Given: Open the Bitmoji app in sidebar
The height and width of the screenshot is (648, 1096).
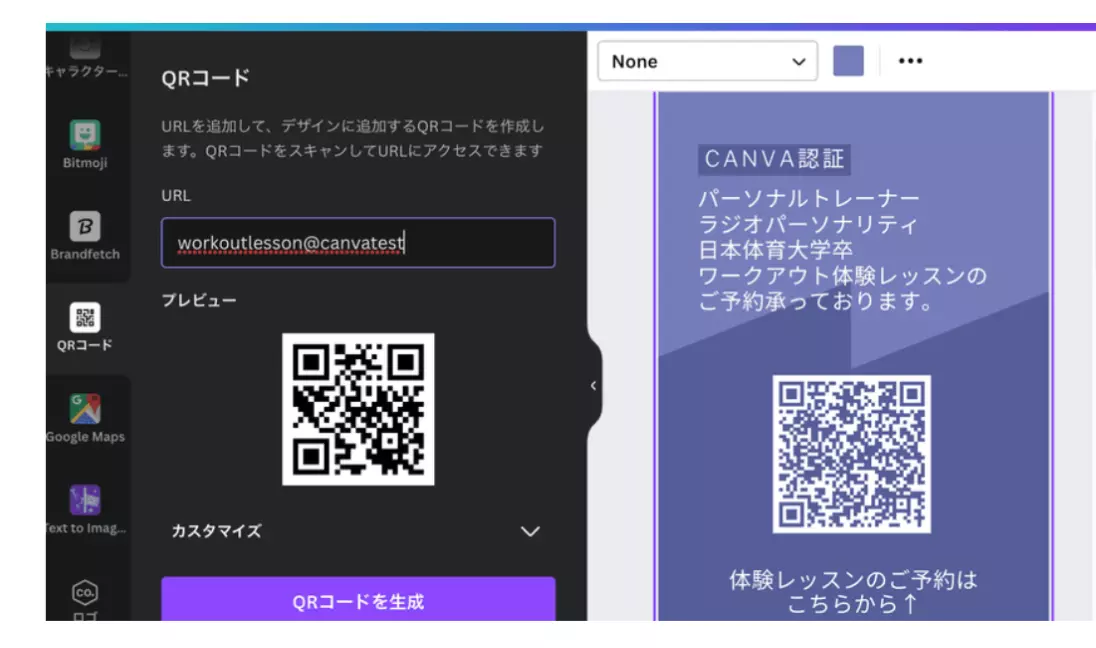Looking at the screenshot, I should (85, 145).
